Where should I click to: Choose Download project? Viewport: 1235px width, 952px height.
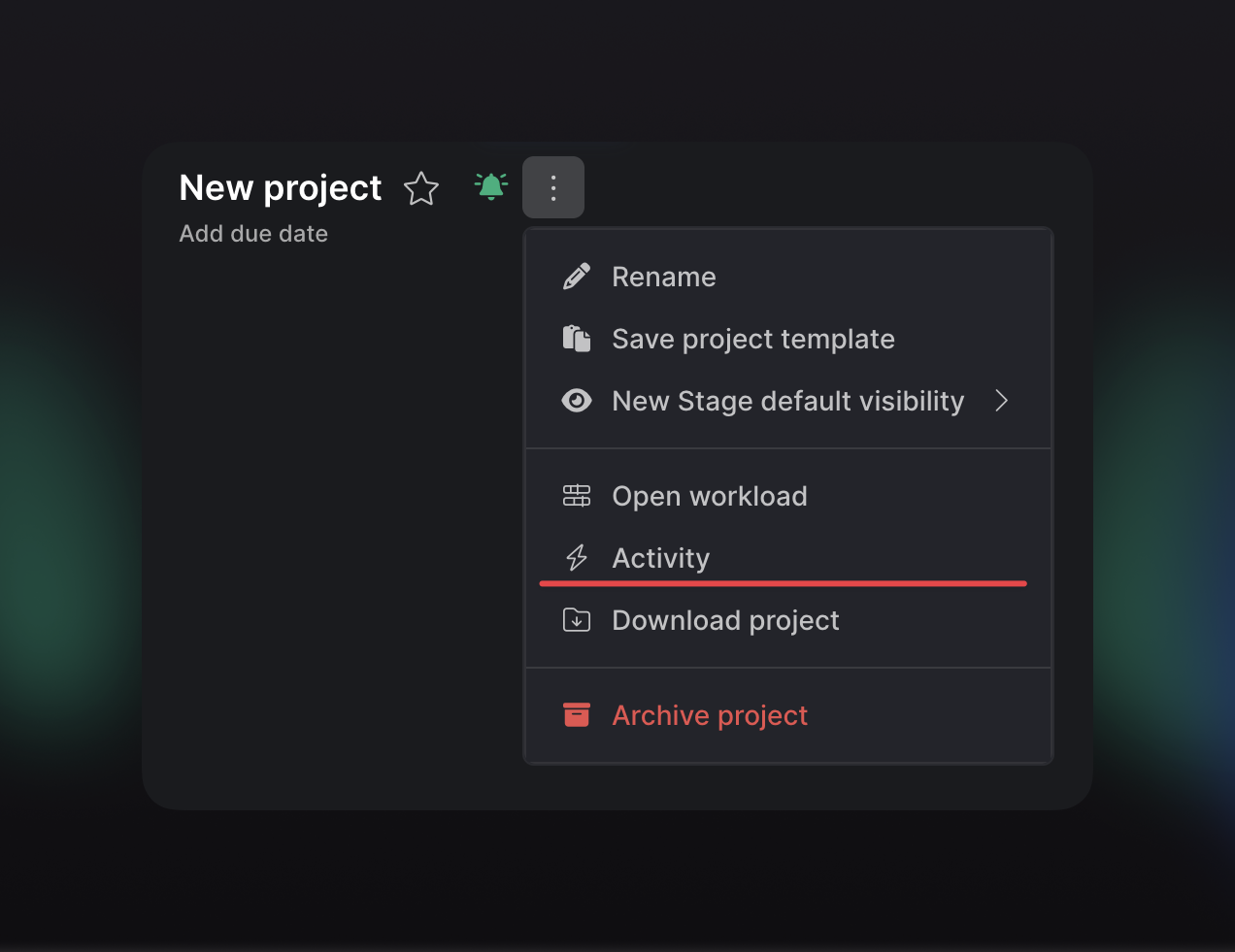pyautogui.click(x=788, y=620)
